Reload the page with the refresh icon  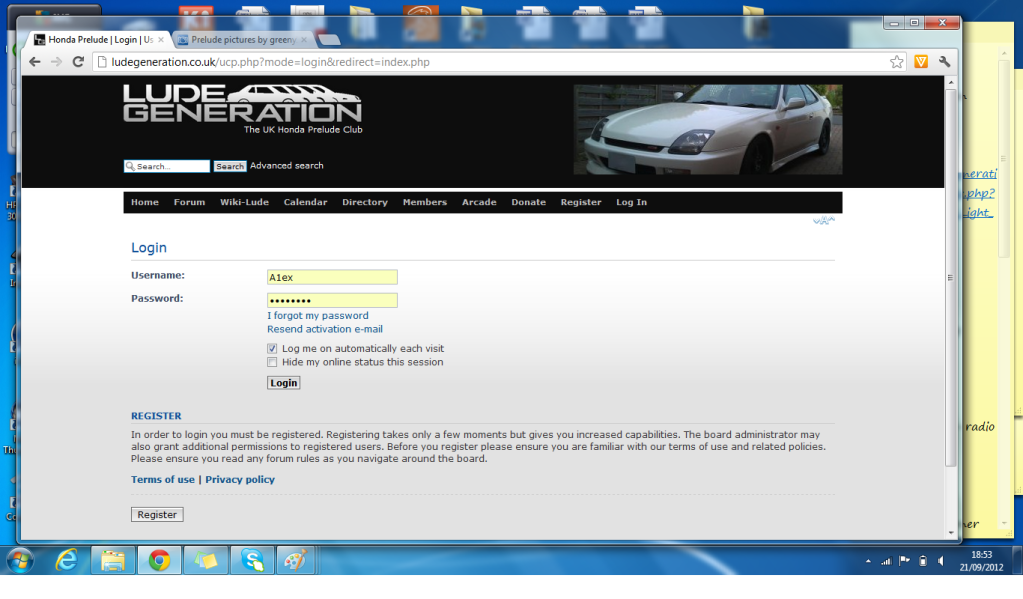pyautogui.click(x=78, y=62)
